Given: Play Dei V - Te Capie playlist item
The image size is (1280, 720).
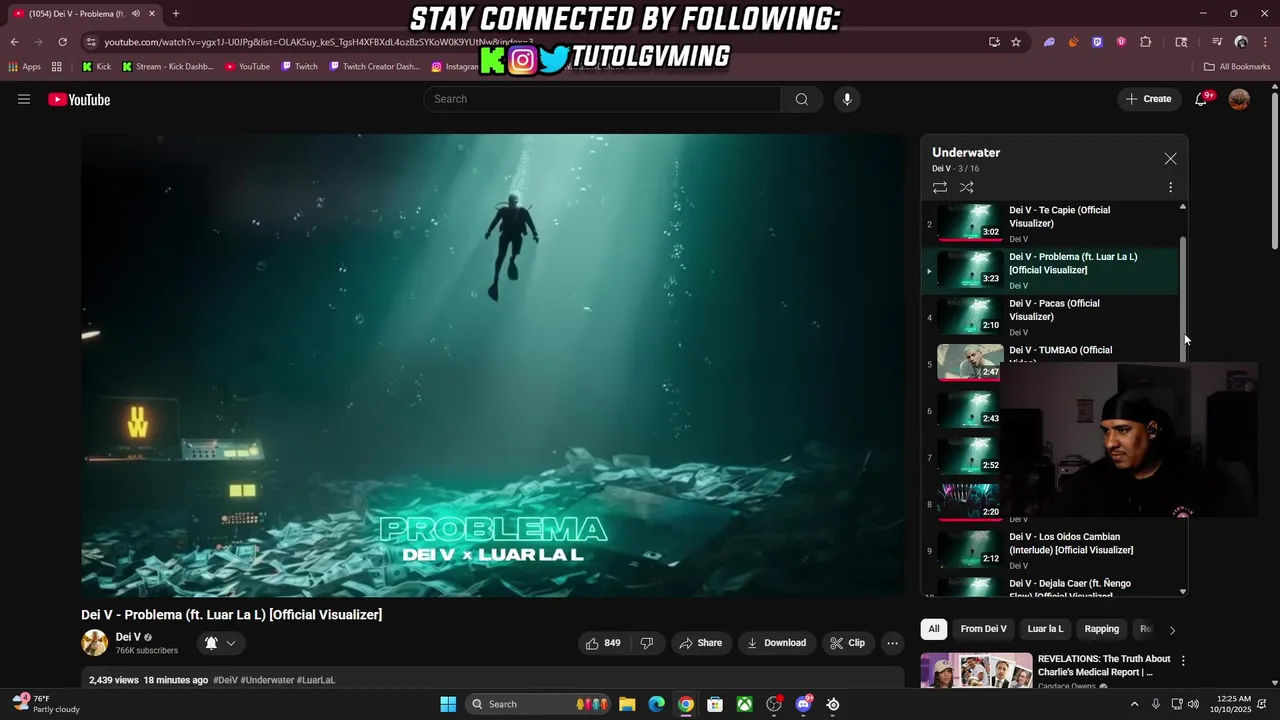Looking at the screenshot, I should (x=1049, y=224).
